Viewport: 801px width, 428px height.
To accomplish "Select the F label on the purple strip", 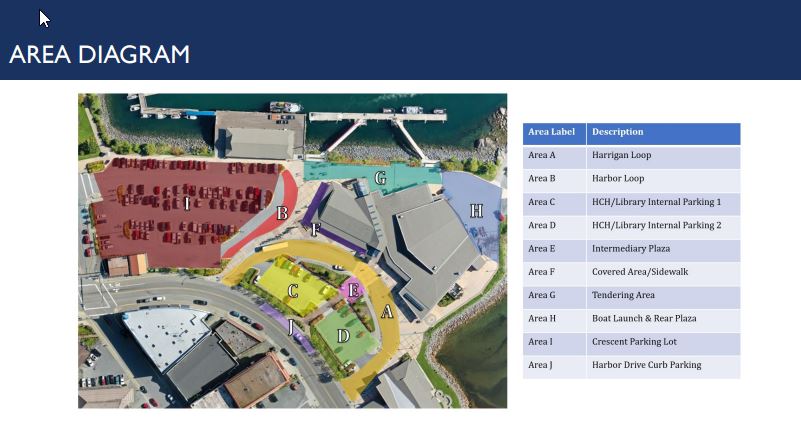I will click(x=316, y=230).
